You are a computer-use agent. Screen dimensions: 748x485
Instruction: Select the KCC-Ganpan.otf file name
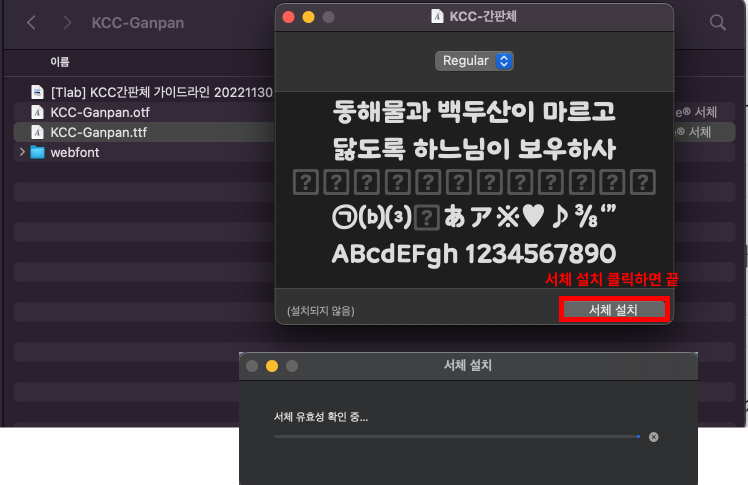(x=100, y=112)
